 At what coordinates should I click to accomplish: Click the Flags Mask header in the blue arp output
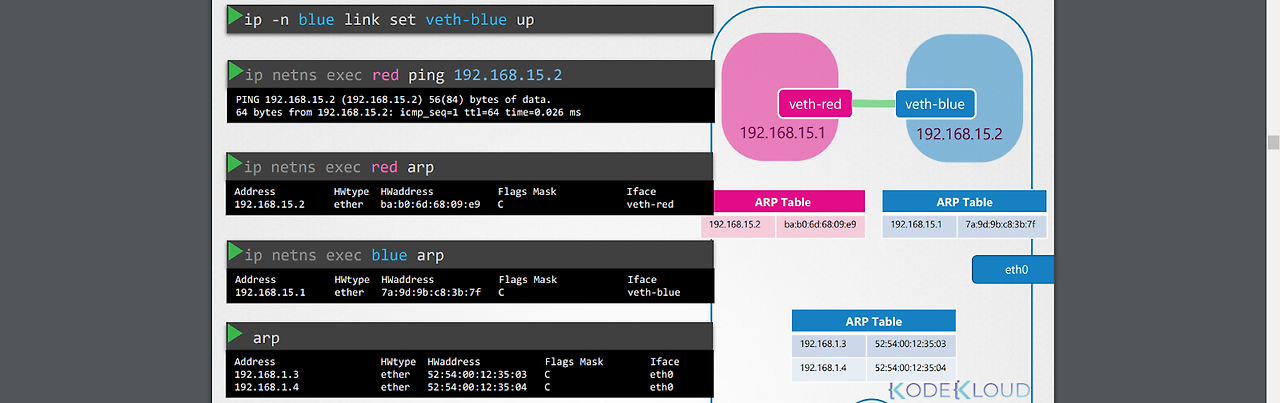(x=527, y=279)
